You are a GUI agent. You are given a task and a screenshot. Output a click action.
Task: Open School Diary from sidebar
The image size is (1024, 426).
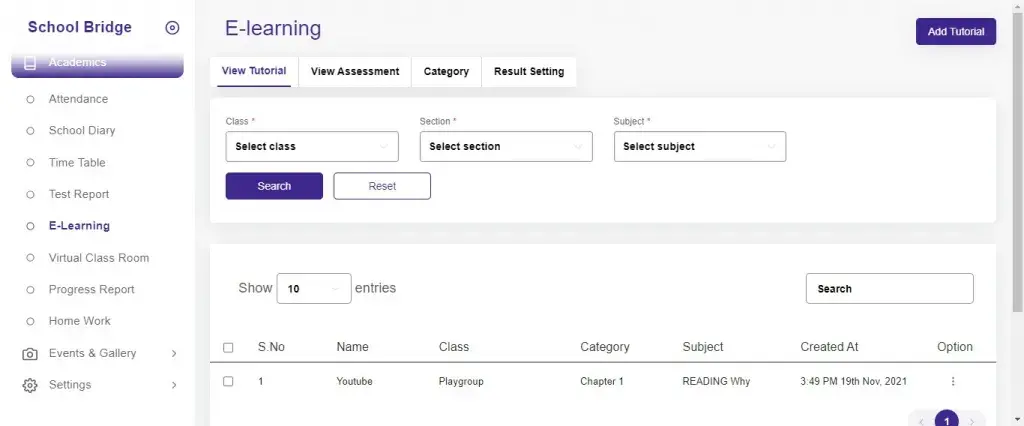(82, 131)
